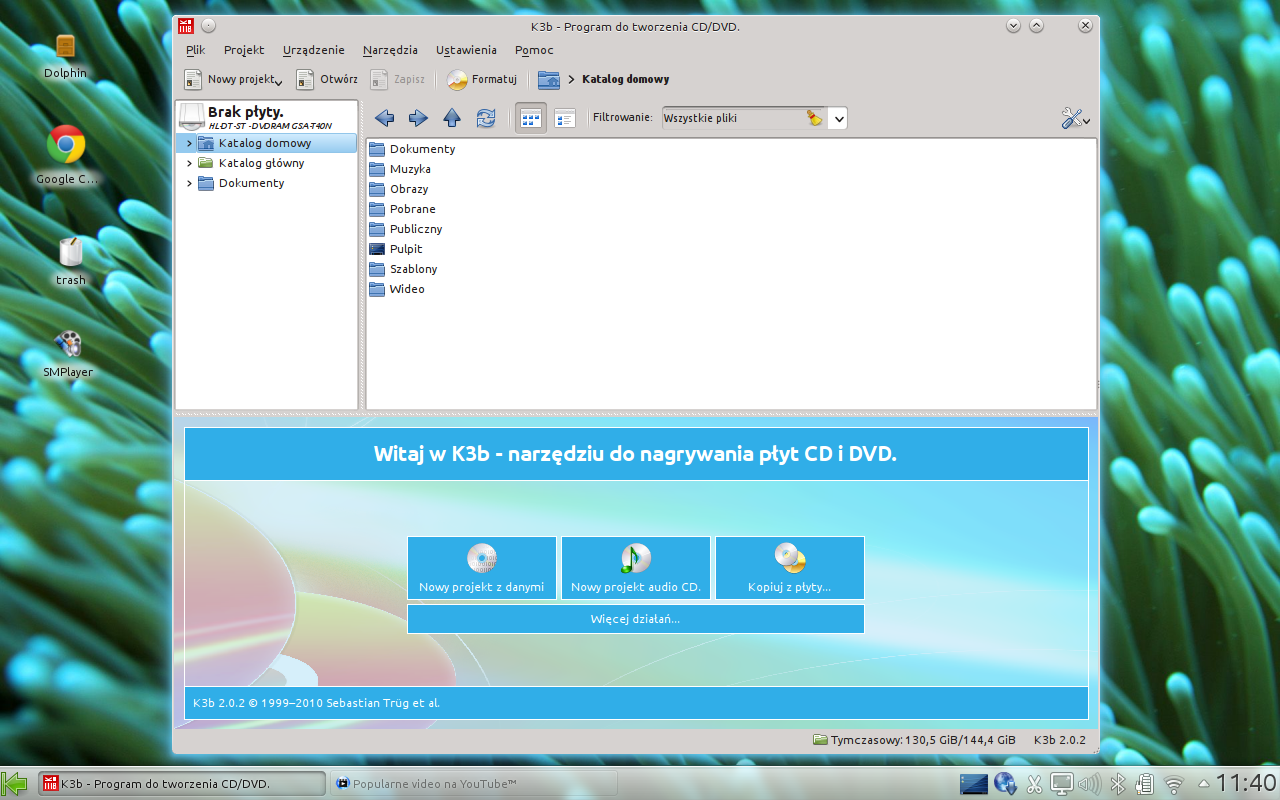The height and width of the screenshot is (800, 1280).
Task: Click the Formatuj disc icon
Action: pos(457,80)
